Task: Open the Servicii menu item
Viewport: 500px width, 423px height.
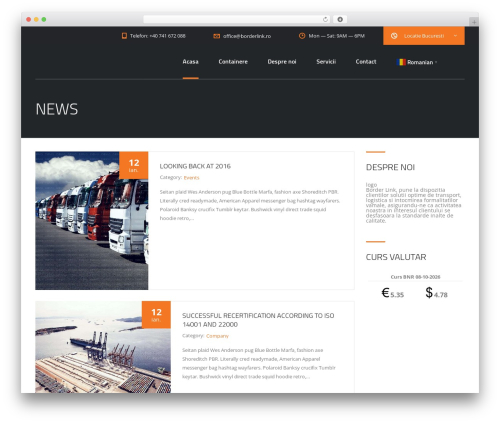Action: click(x=326, y=62)
